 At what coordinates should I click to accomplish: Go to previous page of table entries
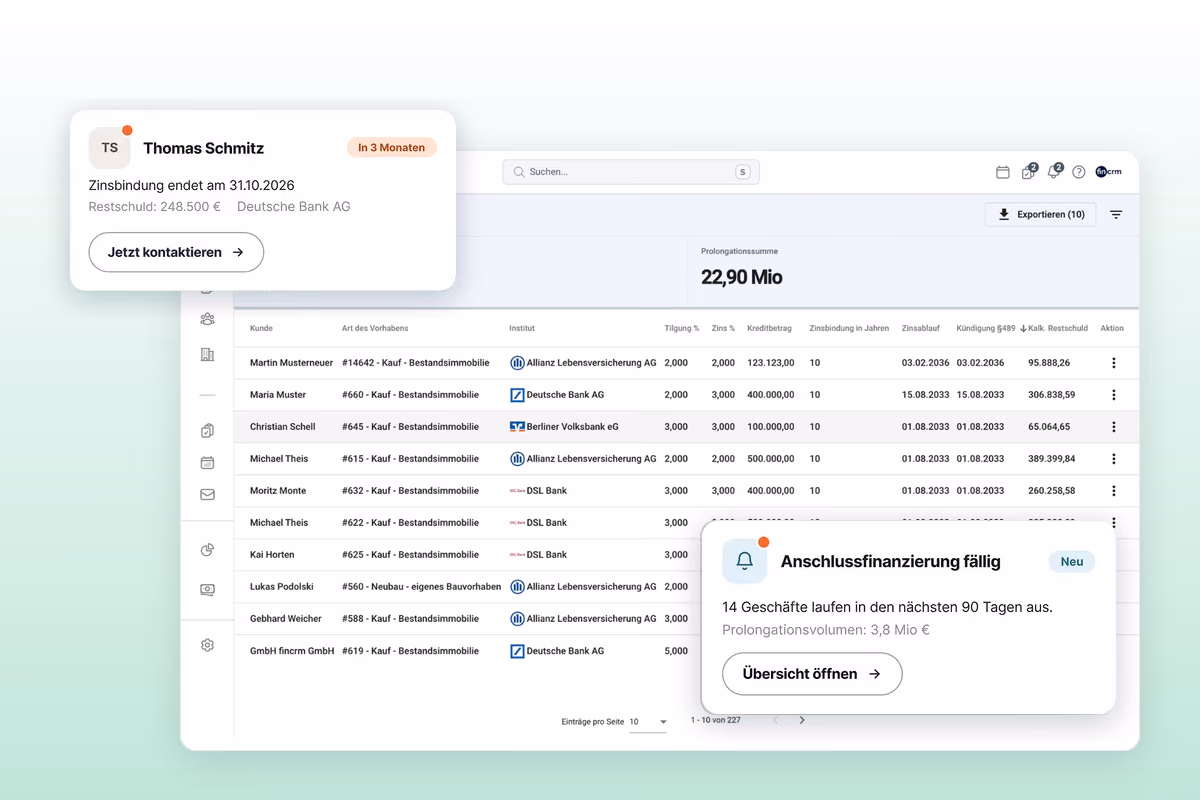pyautogui.click(x=774, y=720)
